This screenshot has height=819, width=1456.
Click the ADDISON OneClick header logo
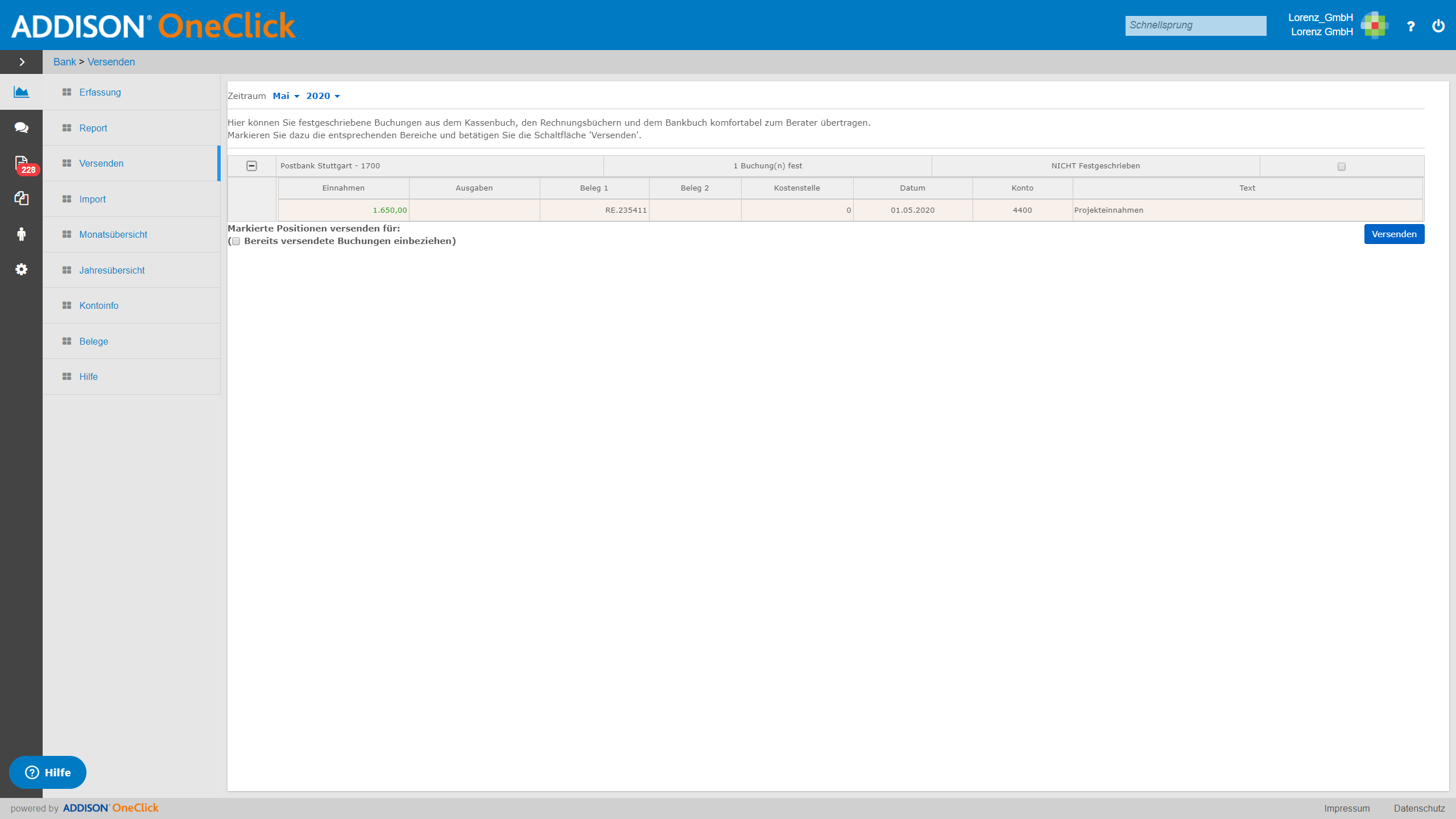click(x=154, y=26)
